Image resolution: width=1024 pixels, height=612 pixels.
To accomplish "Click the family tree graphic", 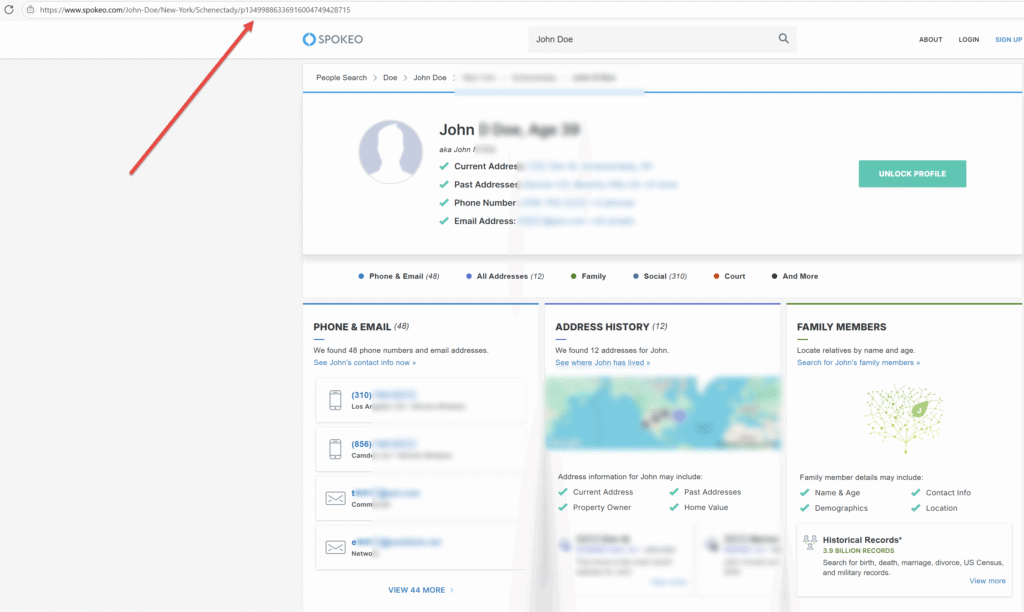I will coord(904,418).
